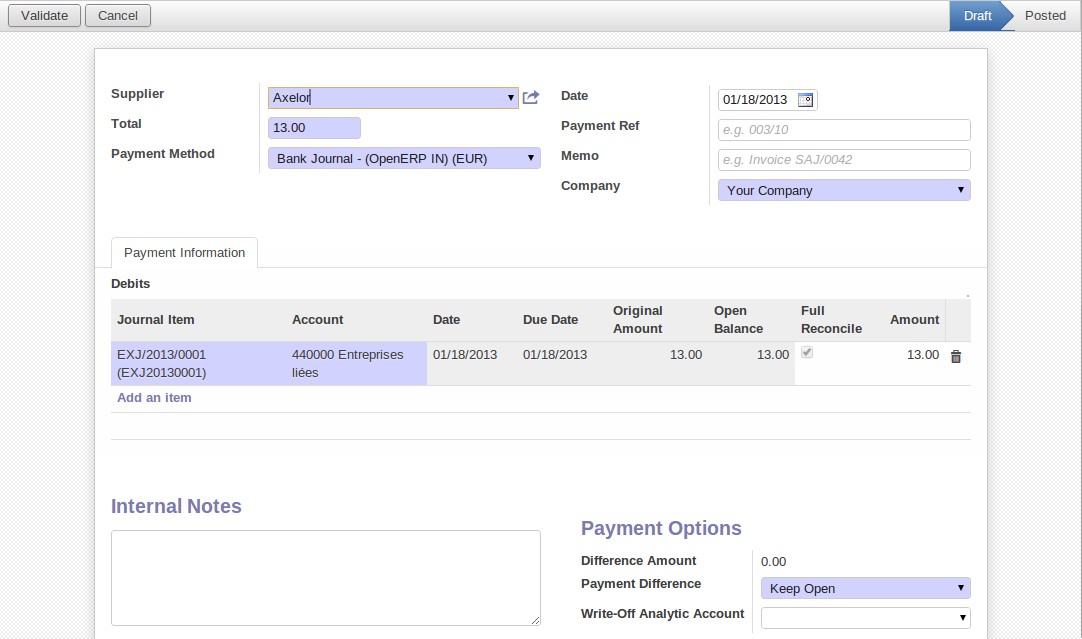
Task: Click inside the Internal Notes text area
Action: point(325,578)
